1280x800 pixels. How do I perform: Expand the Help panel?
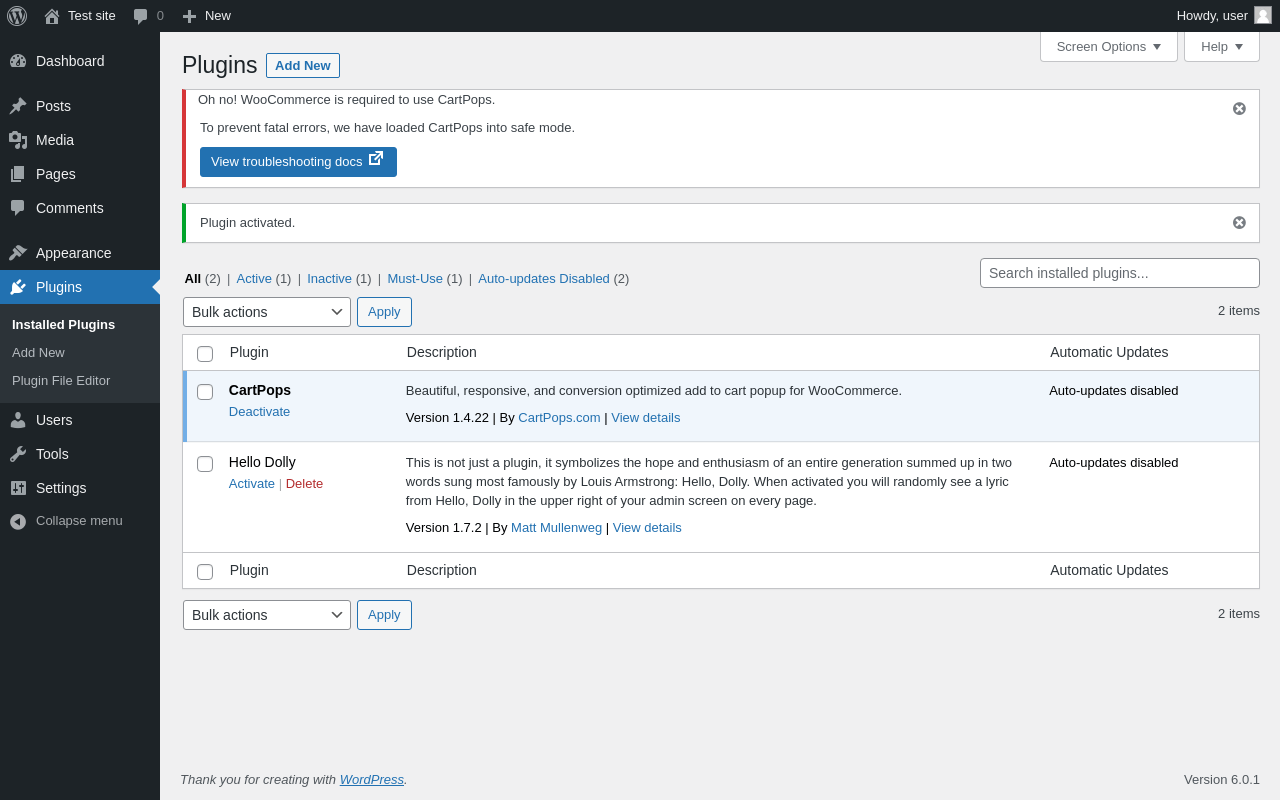tap(1221, 46)
